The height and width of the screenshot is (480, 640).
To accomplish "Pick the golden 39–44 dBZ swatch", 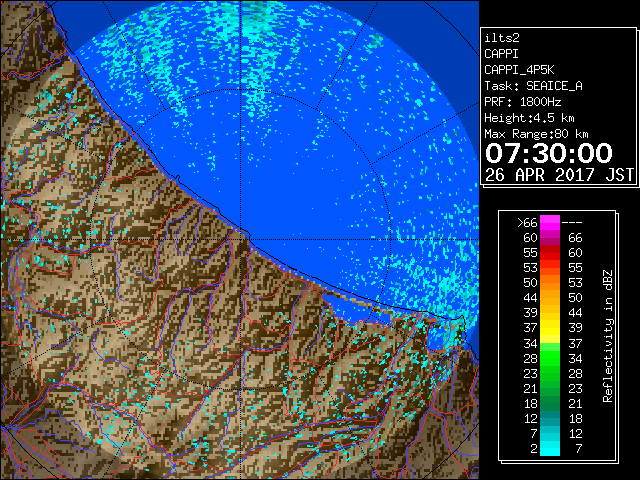I will coord(550,313).
